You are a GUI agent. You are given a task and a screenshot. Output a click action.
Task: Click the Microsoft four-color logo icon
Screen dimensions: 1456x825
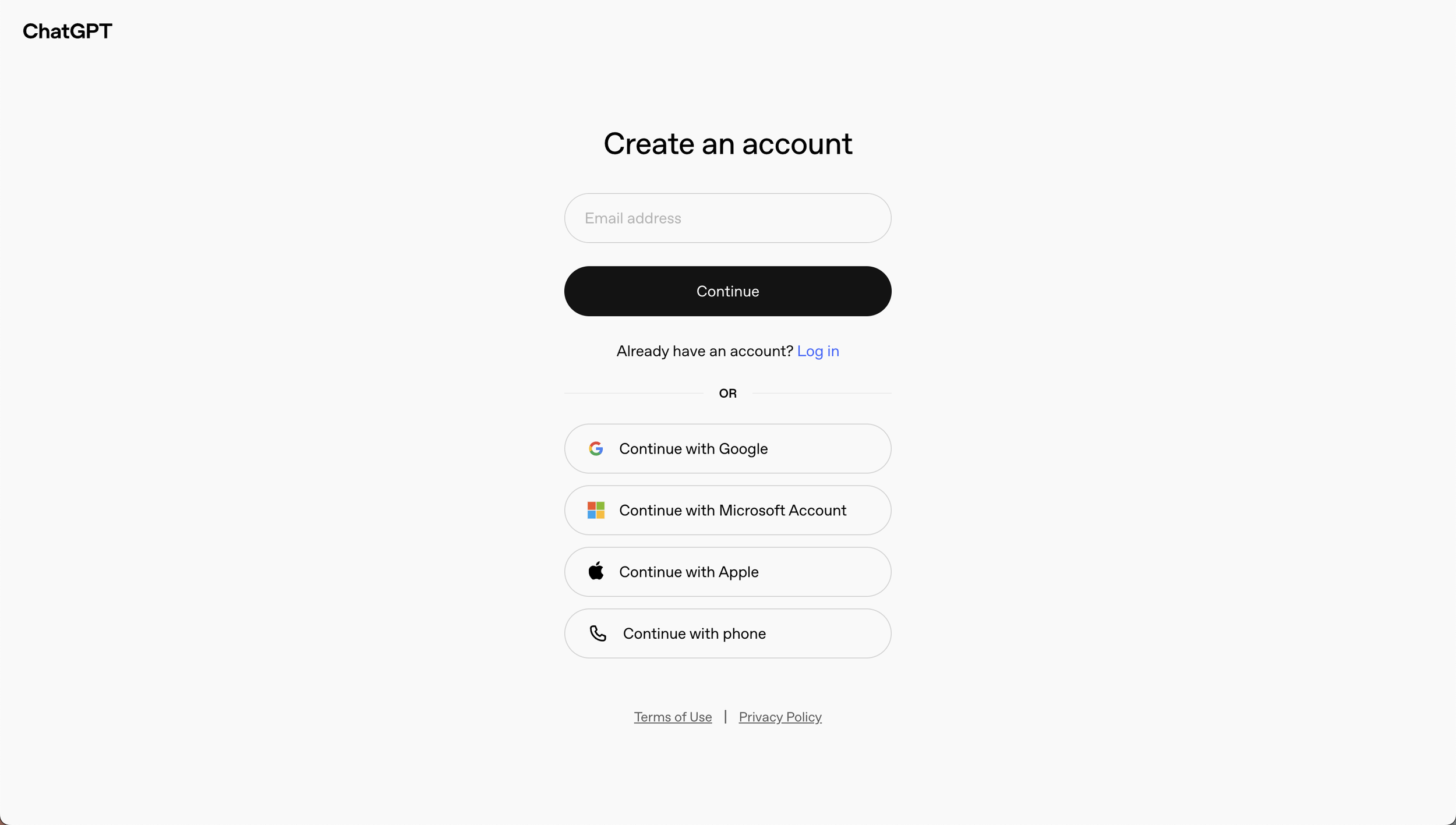[596, 511]
